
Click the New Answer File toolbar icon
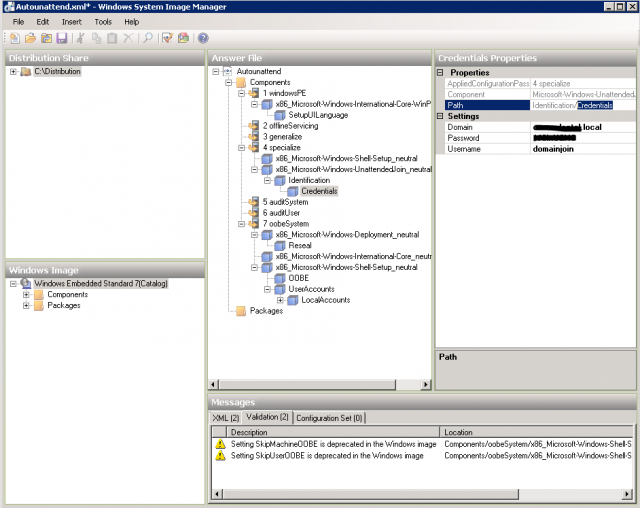[15, 38]
